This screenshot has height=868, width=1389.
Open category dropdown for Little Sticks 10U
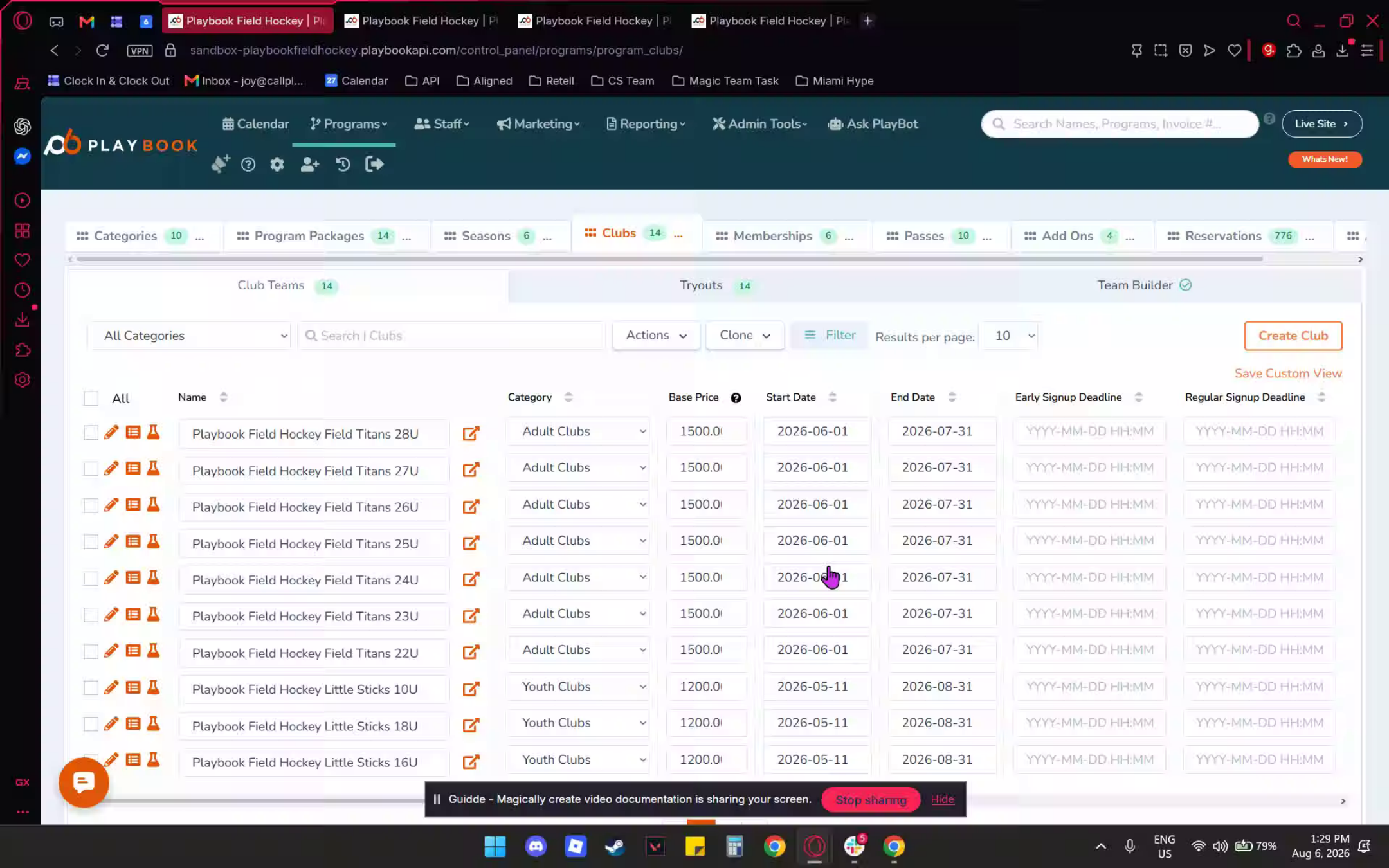(577, 687)
